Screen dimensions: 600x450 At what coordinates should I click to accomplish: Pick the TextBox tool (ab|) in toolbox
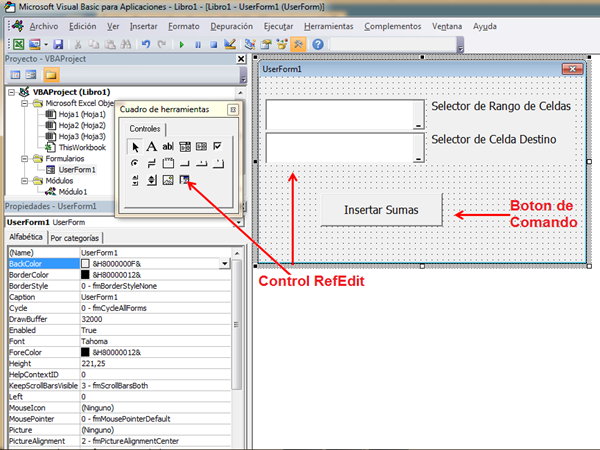(x=168, y=147)
